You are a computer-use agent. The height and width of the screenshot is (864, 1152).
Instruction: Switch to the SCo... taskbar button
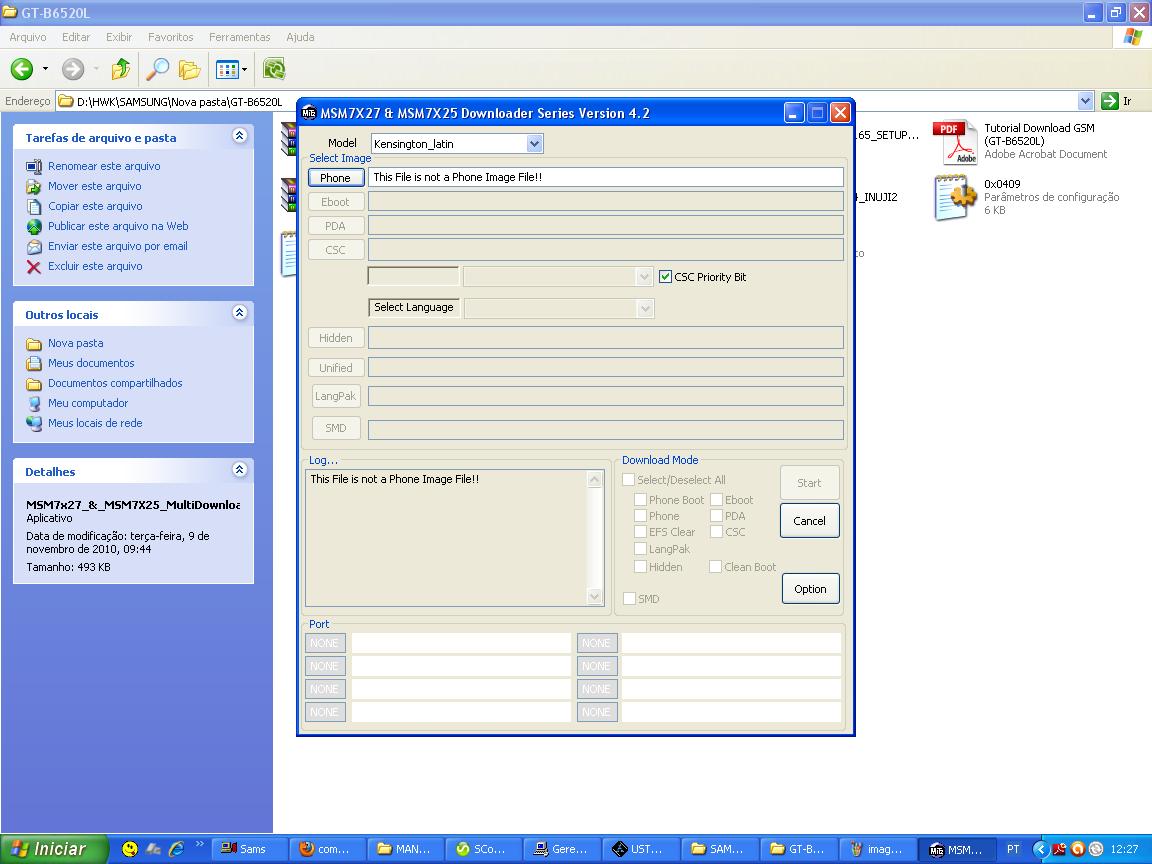[x=482, y=849]
